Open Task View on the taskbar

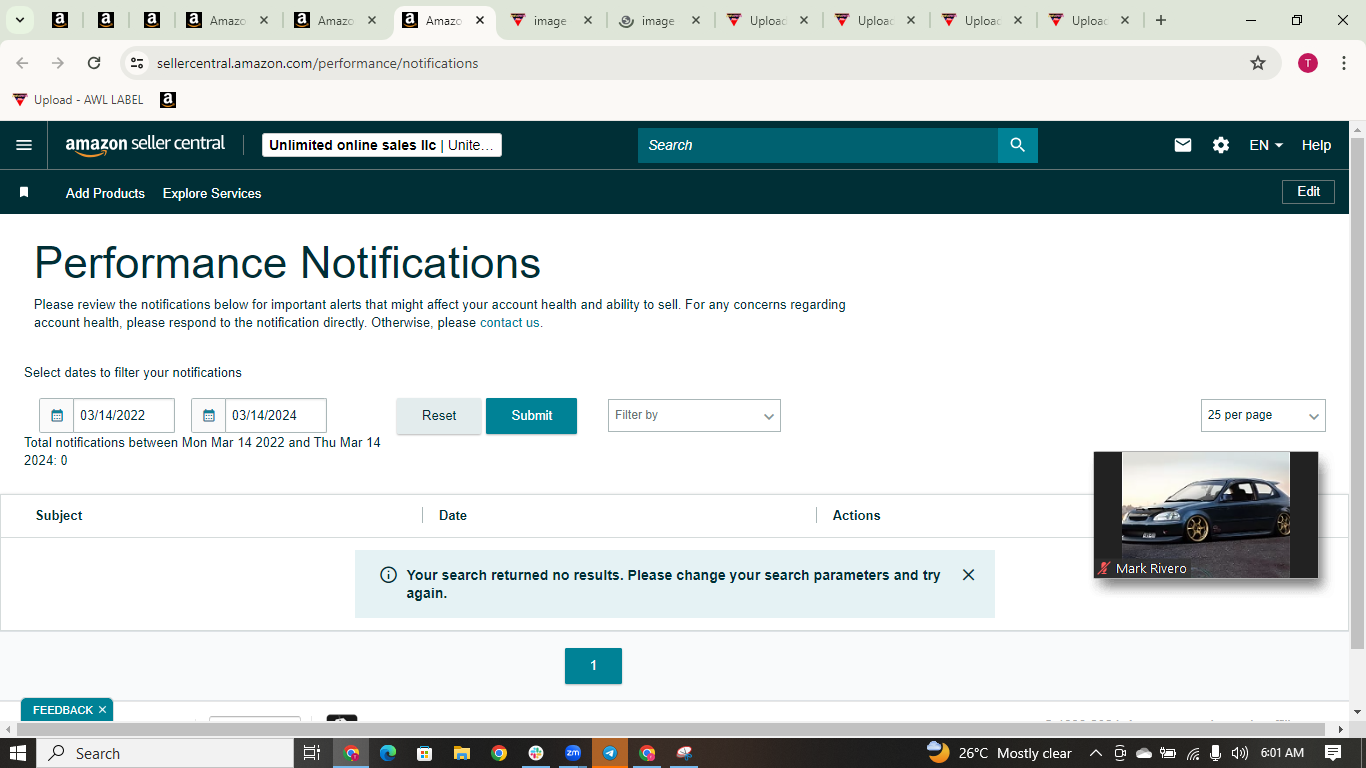[311, 753]
